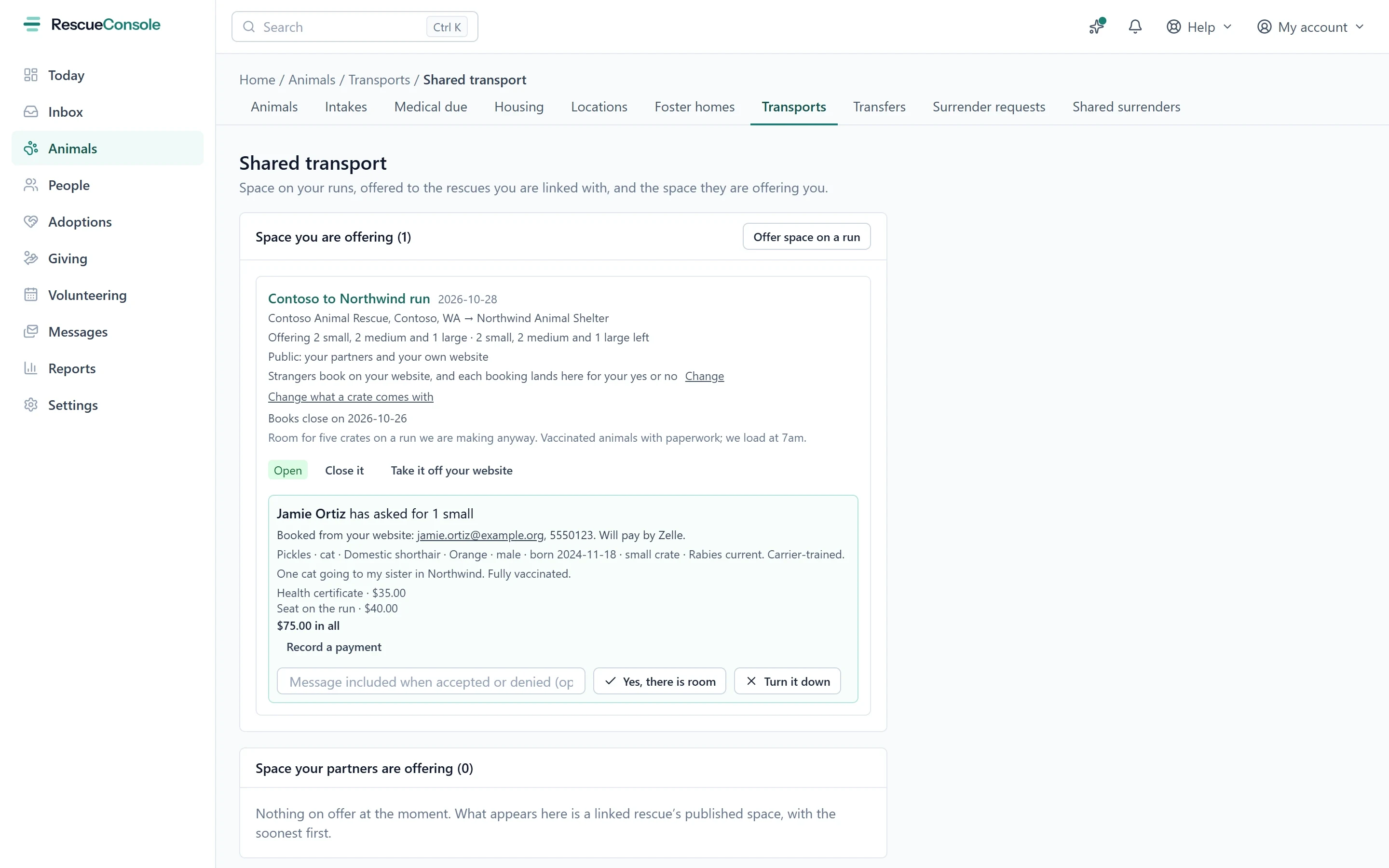The height and width of the screenshot is (868, 1389).
Task: Focus the Search input field
Action: click(354, 27)
